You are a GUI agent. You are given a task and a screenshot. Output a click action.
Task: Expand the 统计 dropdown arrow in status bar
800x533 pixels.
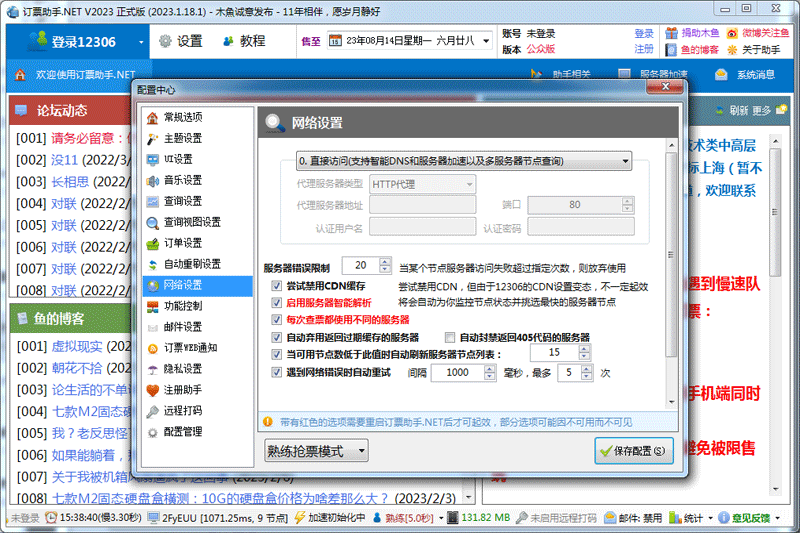pyautogui.click(x=710, y=518)
